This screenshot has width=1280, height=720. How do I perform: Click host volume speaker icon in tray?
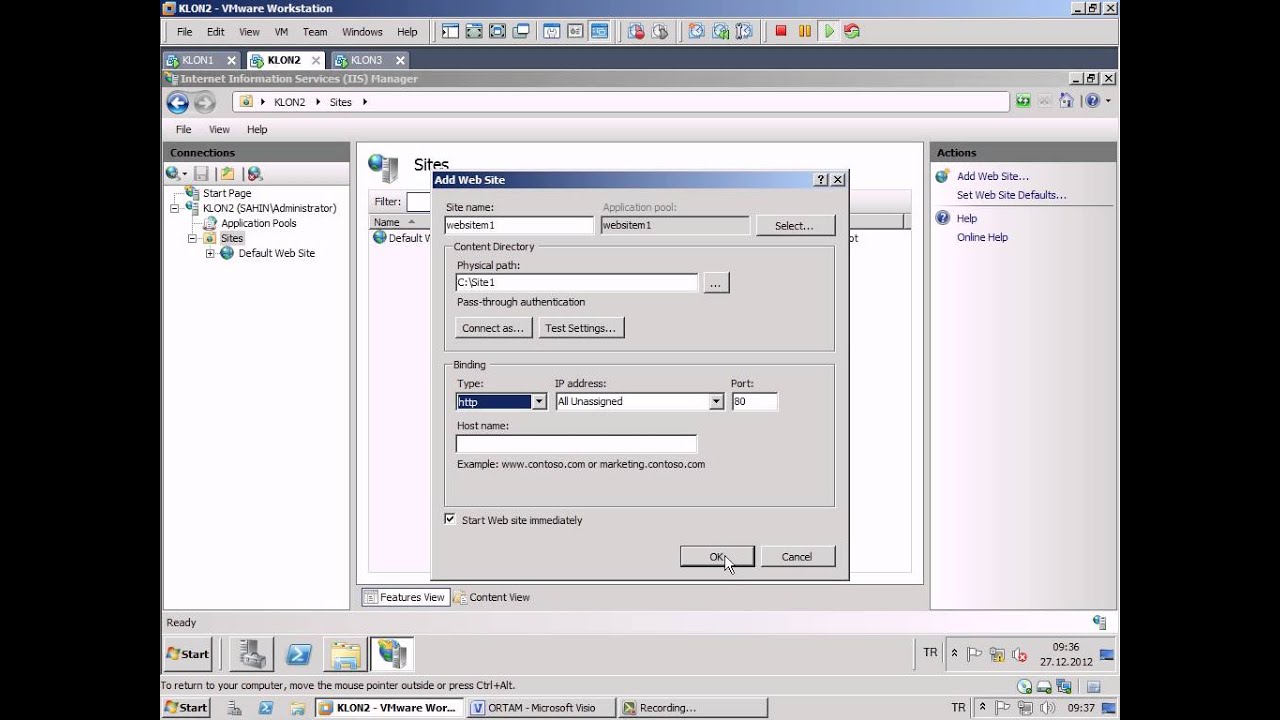[1048, 708]
